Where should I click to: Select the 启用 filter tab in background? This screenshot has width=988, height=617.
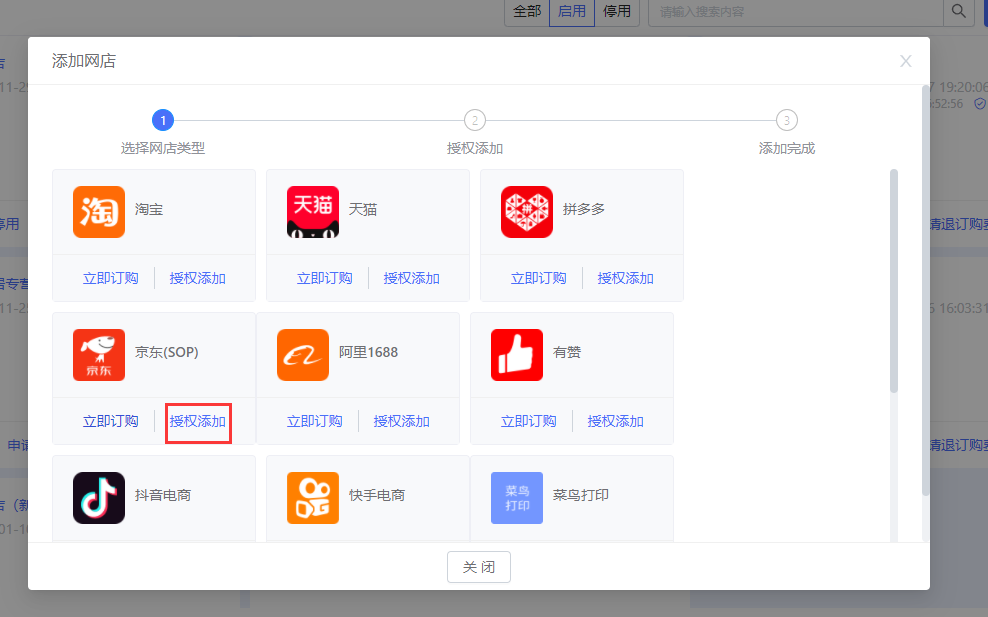(x=572, y=11)
